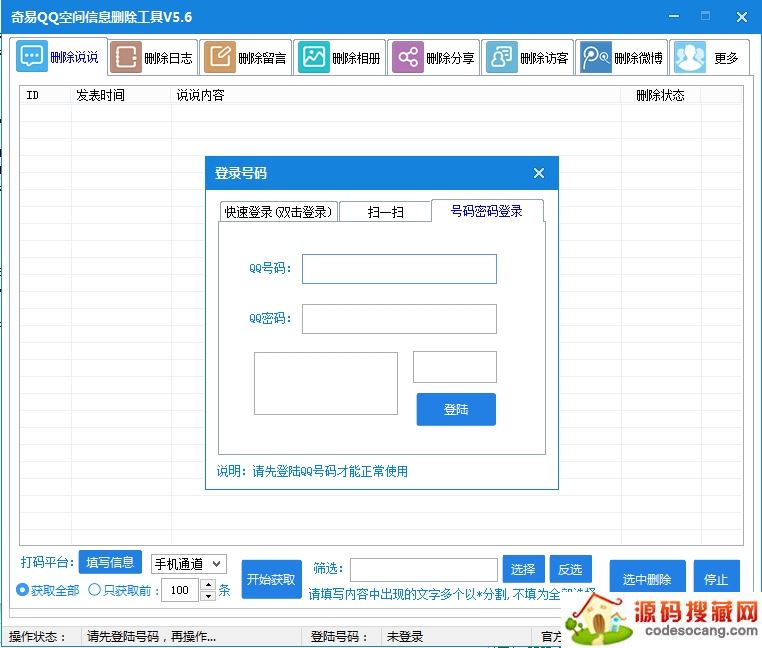Open the 更多 tab label
762x648 pixels.
726,58
